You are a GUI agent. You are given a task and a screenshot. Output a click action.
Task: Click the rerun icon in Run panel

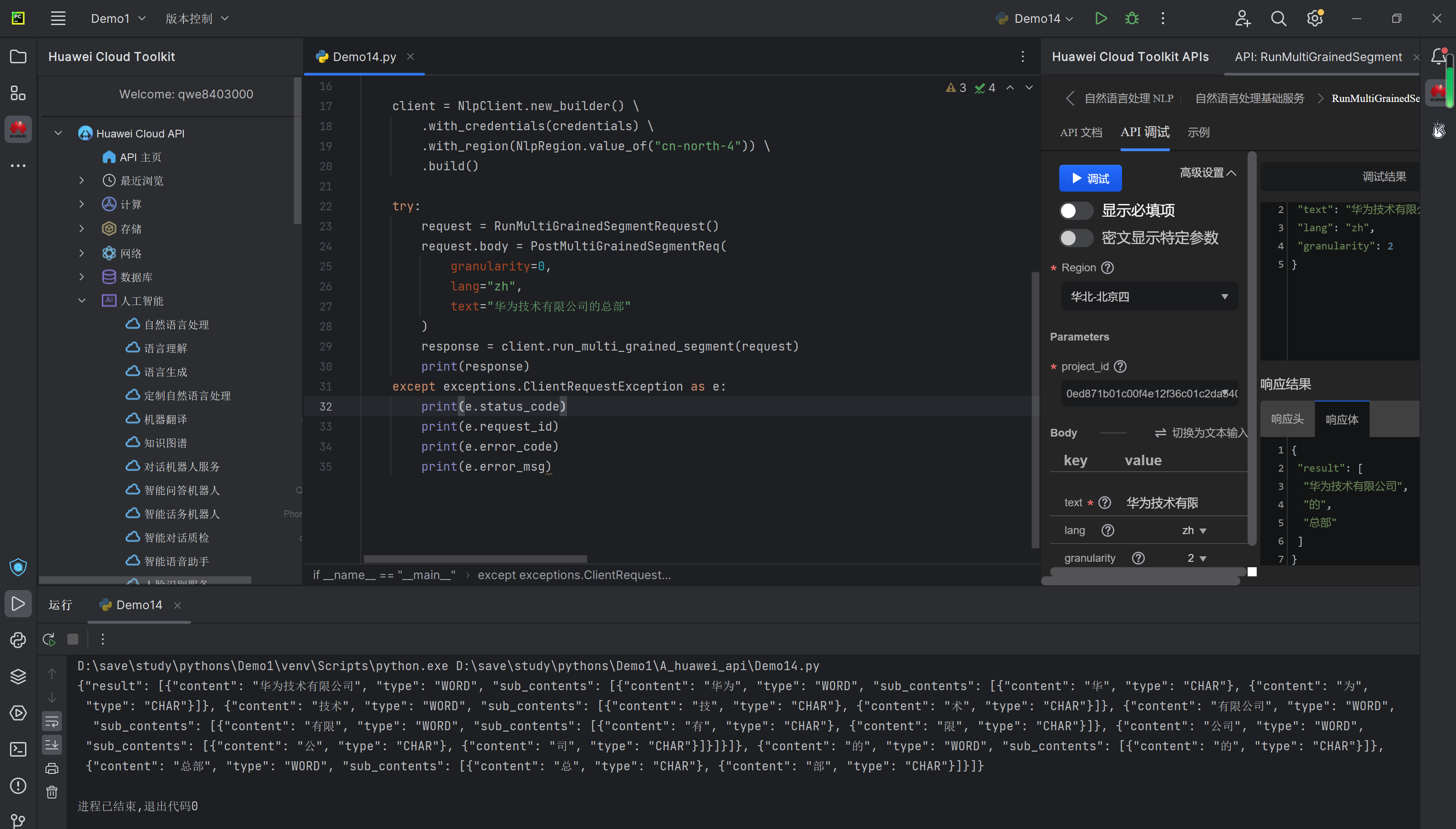tap(50, 640)
